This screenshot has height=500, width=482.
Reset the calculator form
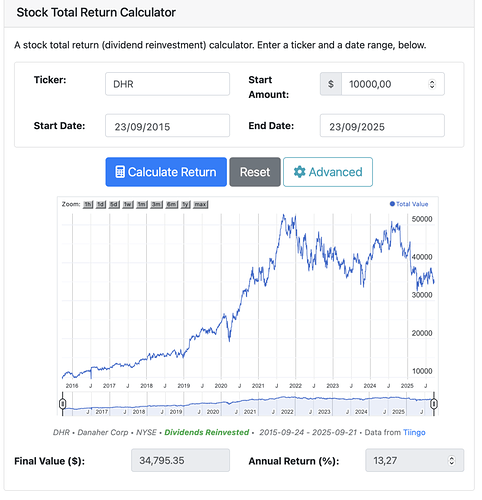point(255,172)
